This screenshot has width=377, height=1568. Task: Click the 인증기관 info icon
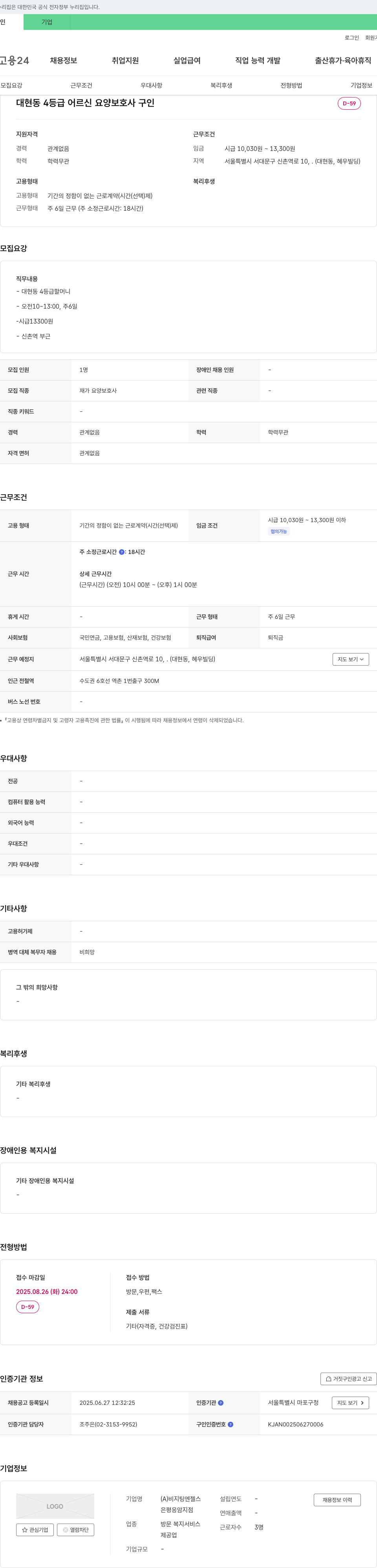tap(221, 1403)
